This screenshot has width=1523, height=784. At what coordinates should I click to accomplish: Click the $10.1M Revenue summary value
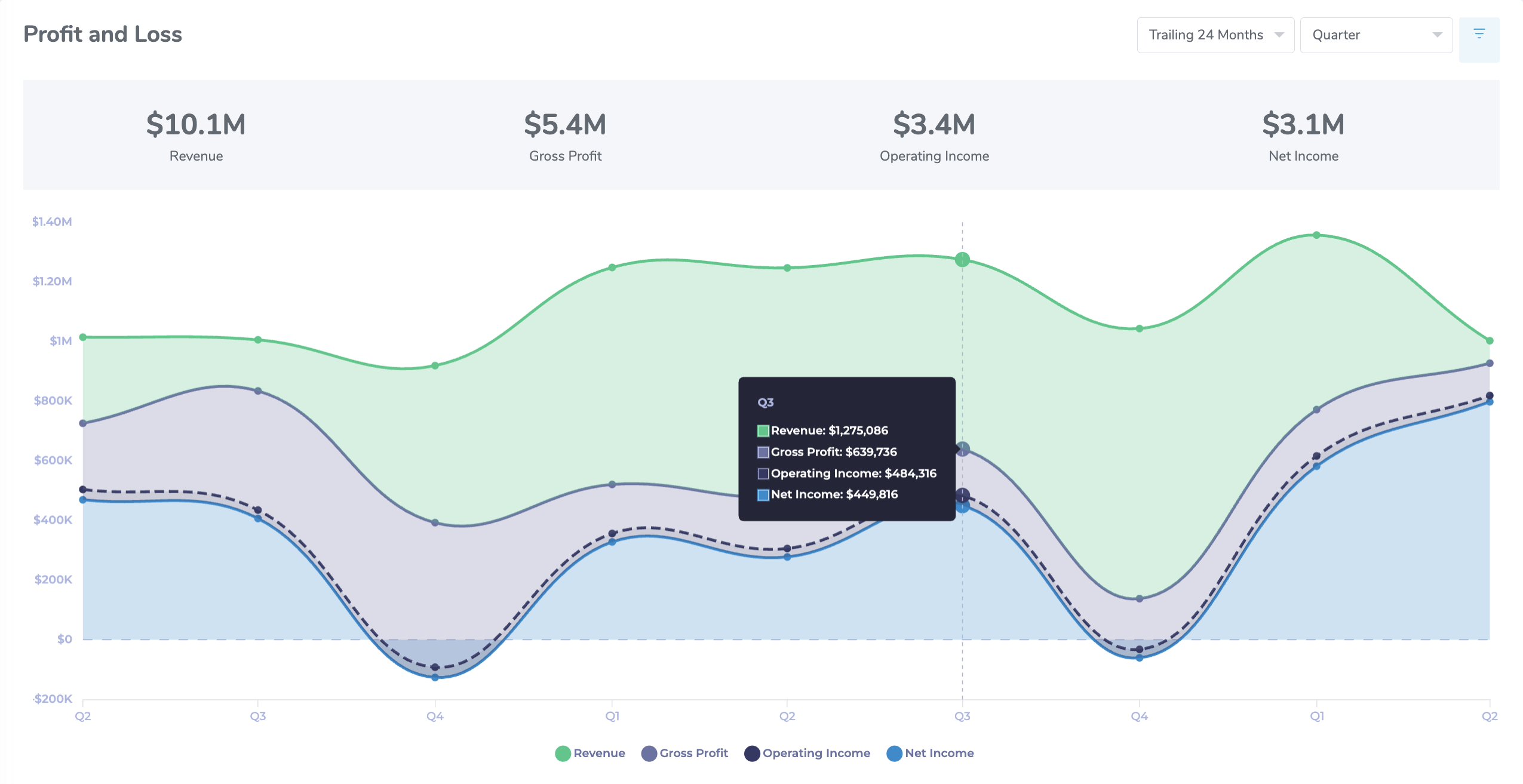pyautogui.click(x=196, y=125)
